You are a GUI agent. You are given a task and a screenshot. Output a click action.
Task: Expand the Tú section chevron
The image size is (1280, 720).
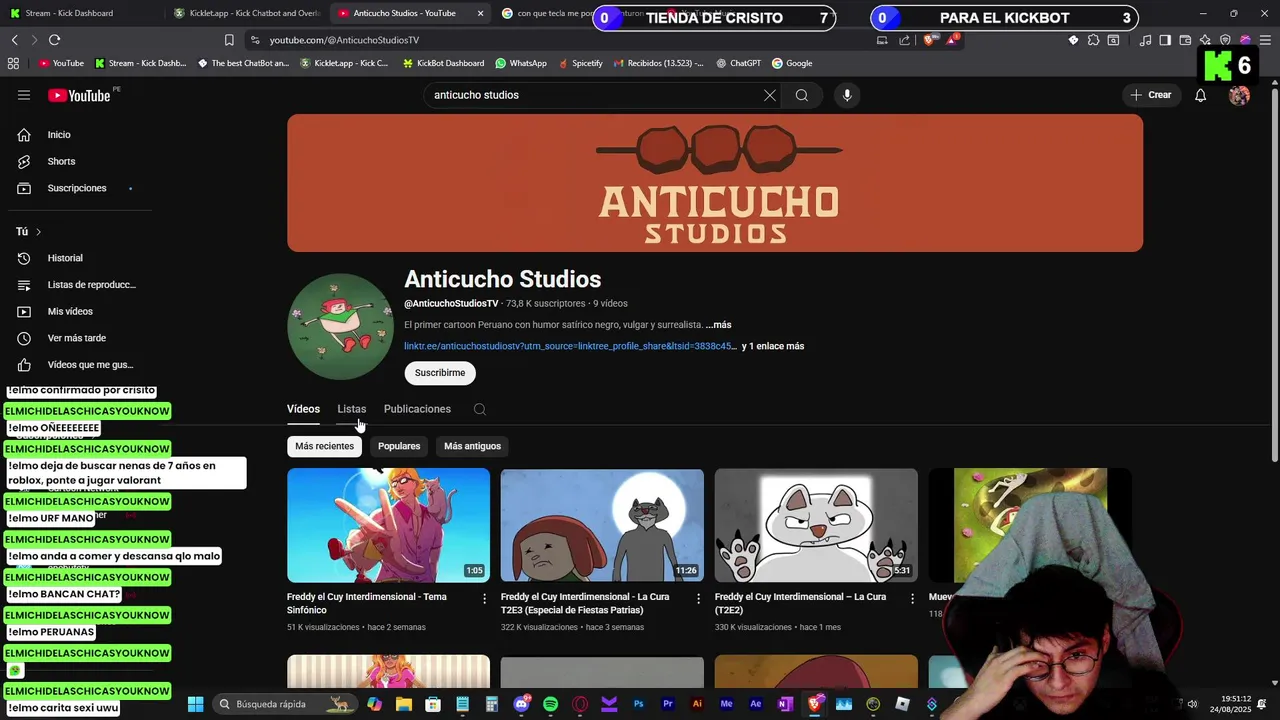coord(38,232)
